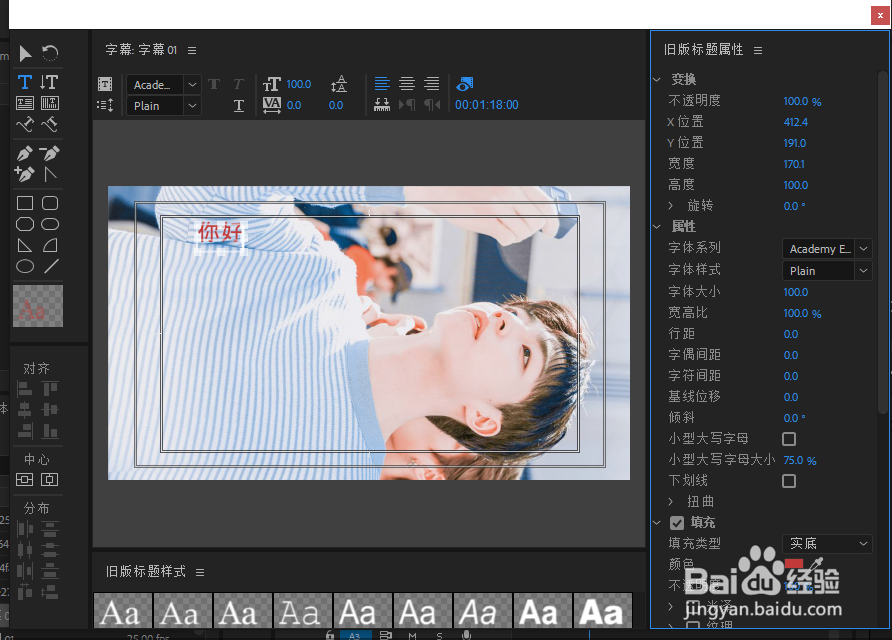This screenshot has width=892, height=640.
Task: Toggle Show Background Video icon
Action: 465,84
